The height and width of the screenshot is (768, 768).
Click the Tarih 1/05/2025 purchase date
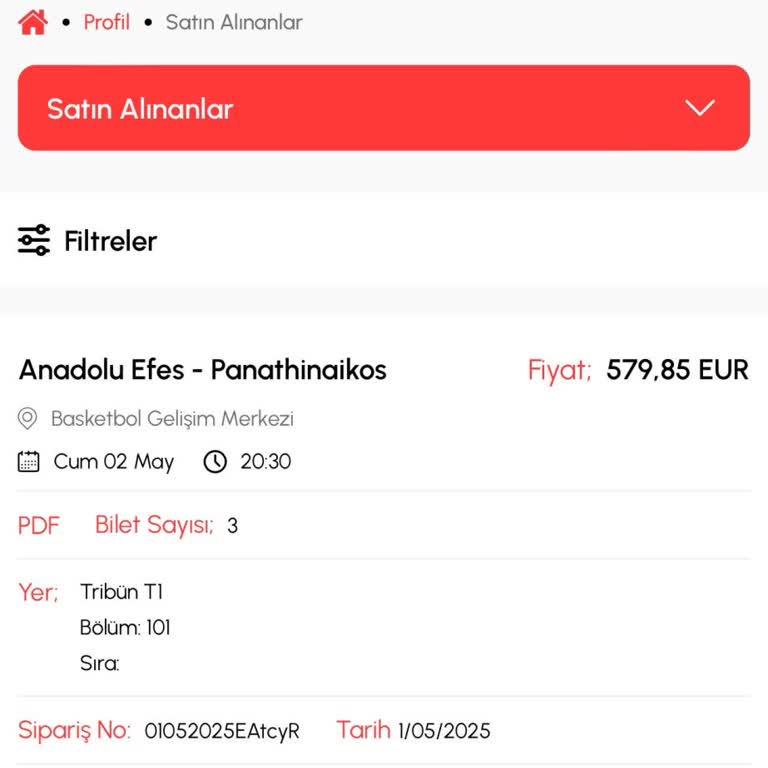point(413,731)
